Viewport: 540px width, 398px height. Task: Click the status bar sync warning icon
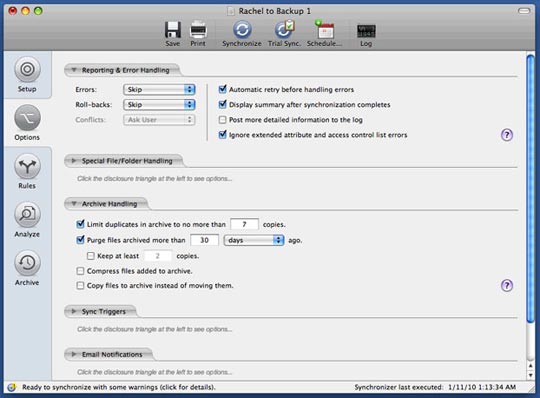[12, 387]
